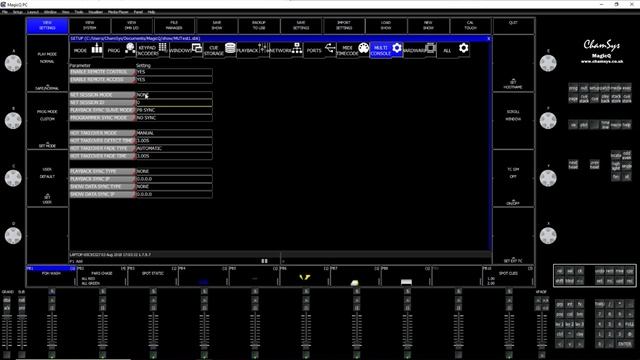Screen dimensions: 640x360
Task: Click SAVE SETTINGS soft button
Action: point(301,26)
